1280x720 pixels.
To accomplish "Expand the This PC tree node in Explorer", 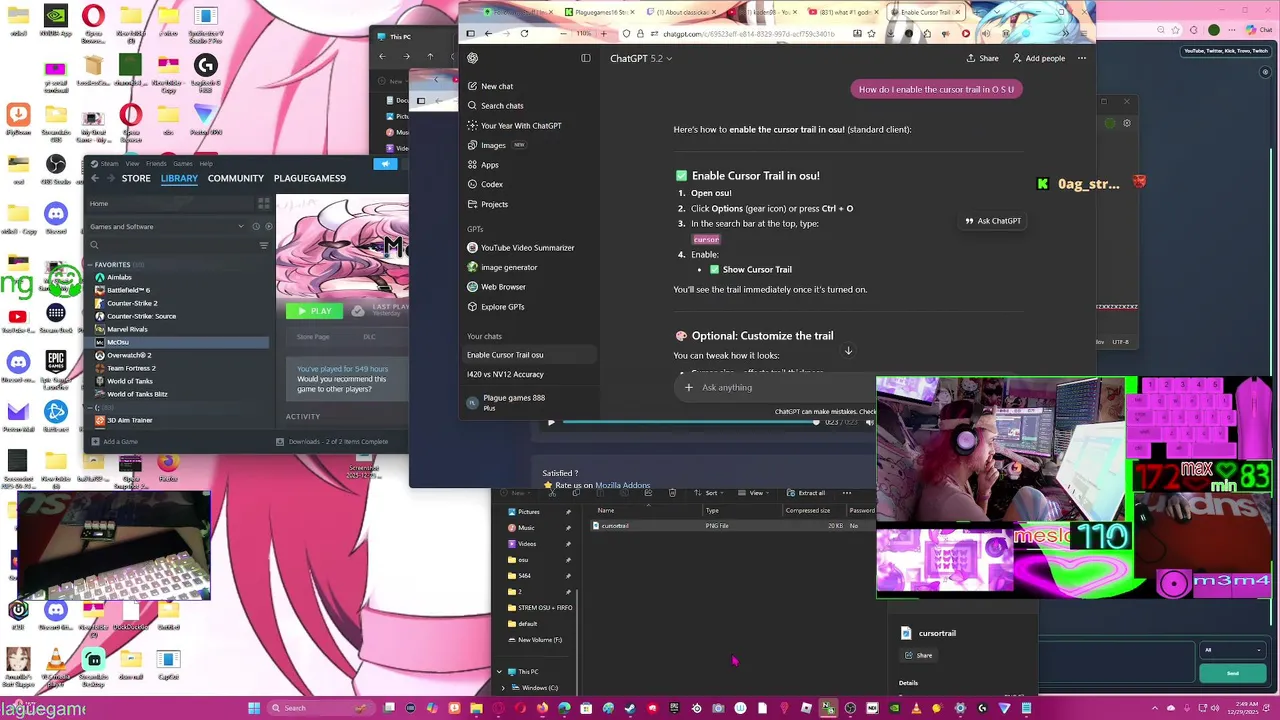I will click(499, 672).
